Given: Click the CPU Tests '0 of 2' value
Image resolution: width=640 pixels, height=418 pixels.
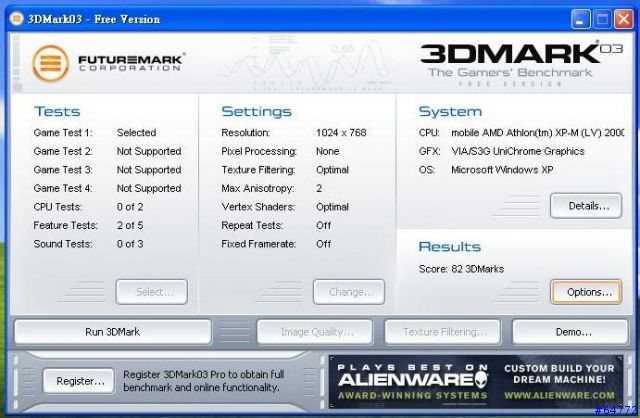Looking at the screenshot, I should coord(130,207).
